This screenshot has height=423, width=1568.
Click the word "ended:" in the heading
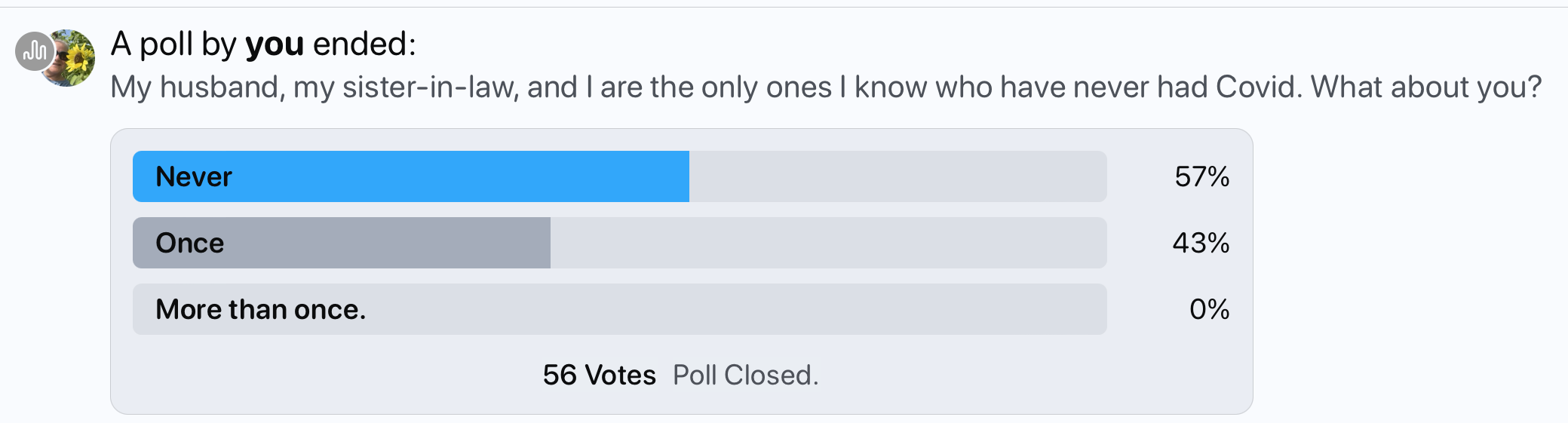[364, 44]
